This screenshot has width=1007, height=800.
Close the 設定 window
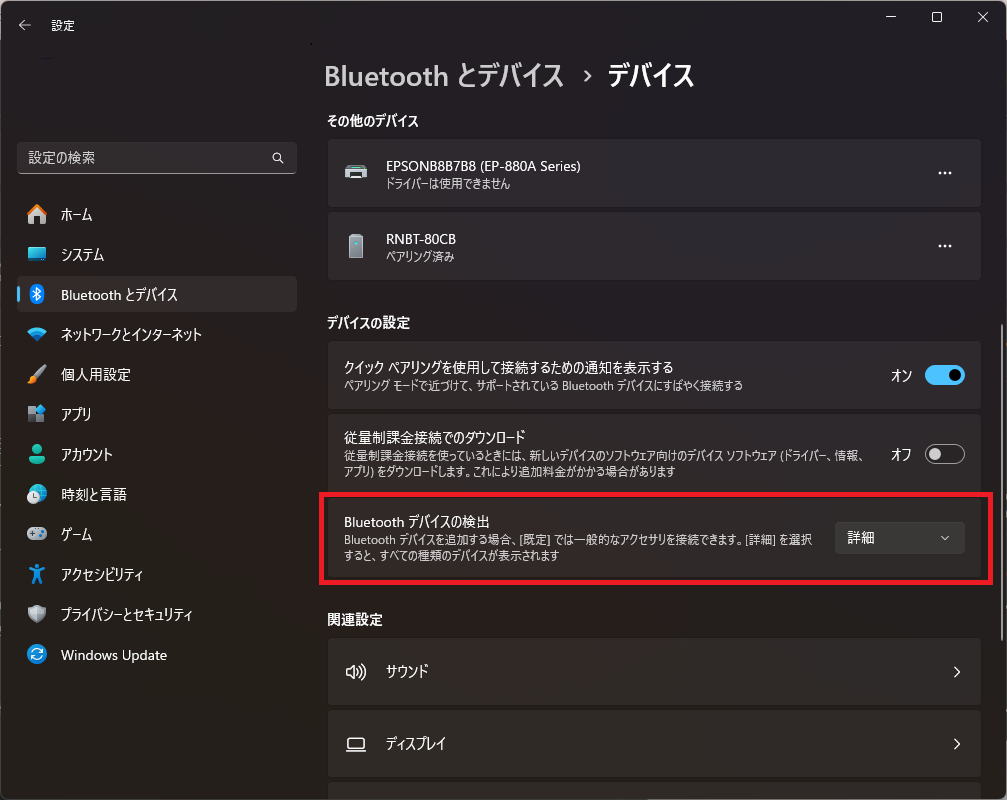click(x=983, y=17)
